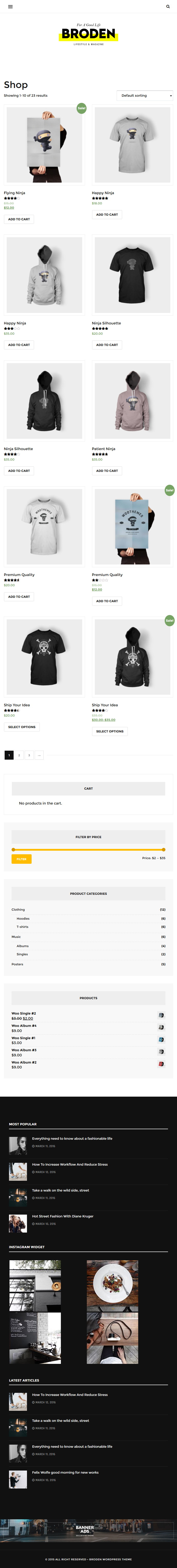Viewport: 177px width, 1568px height.
Task: Click the yellow Filter button
Action: pyautogui.click(x=21, y=859)
